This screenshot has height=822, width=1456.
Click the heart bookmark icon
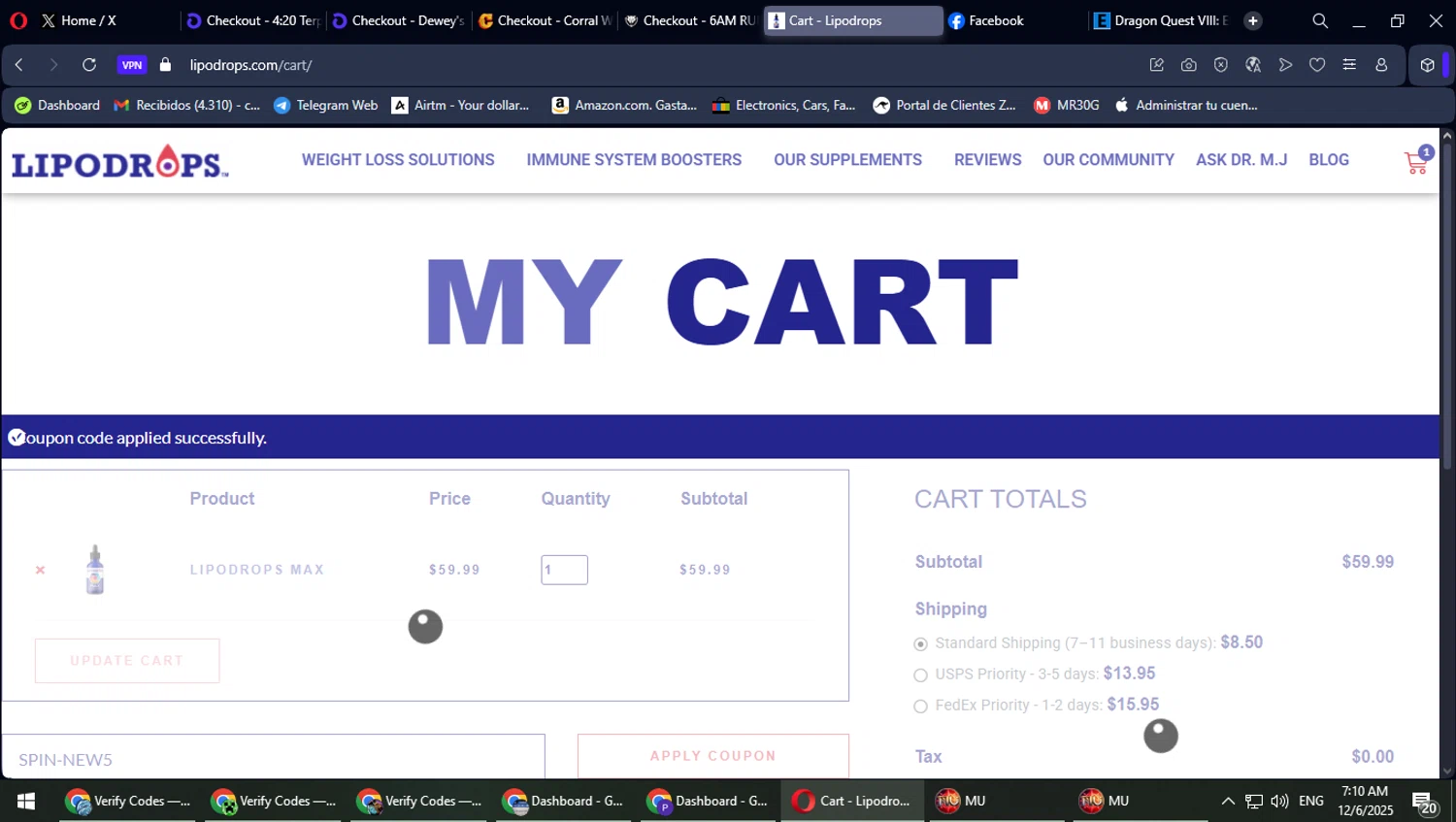pos(1317,65)
